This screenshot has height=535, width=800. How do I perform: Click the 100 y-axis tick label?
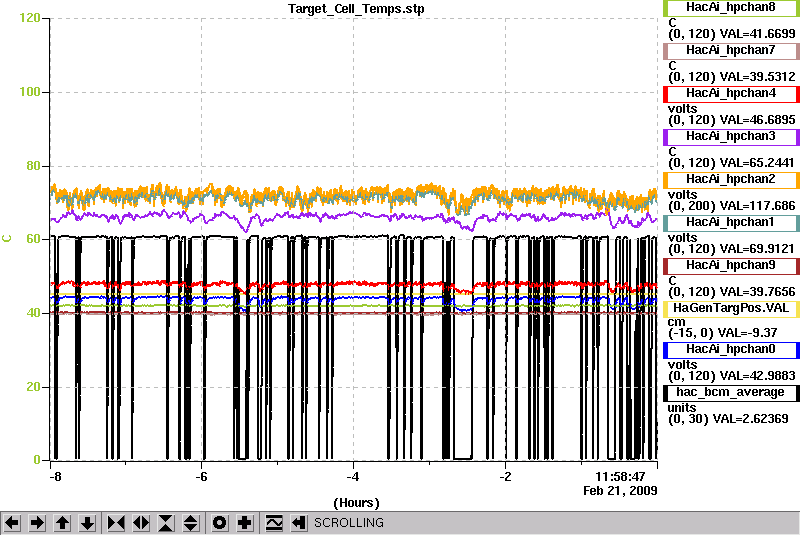coord(30,92)
